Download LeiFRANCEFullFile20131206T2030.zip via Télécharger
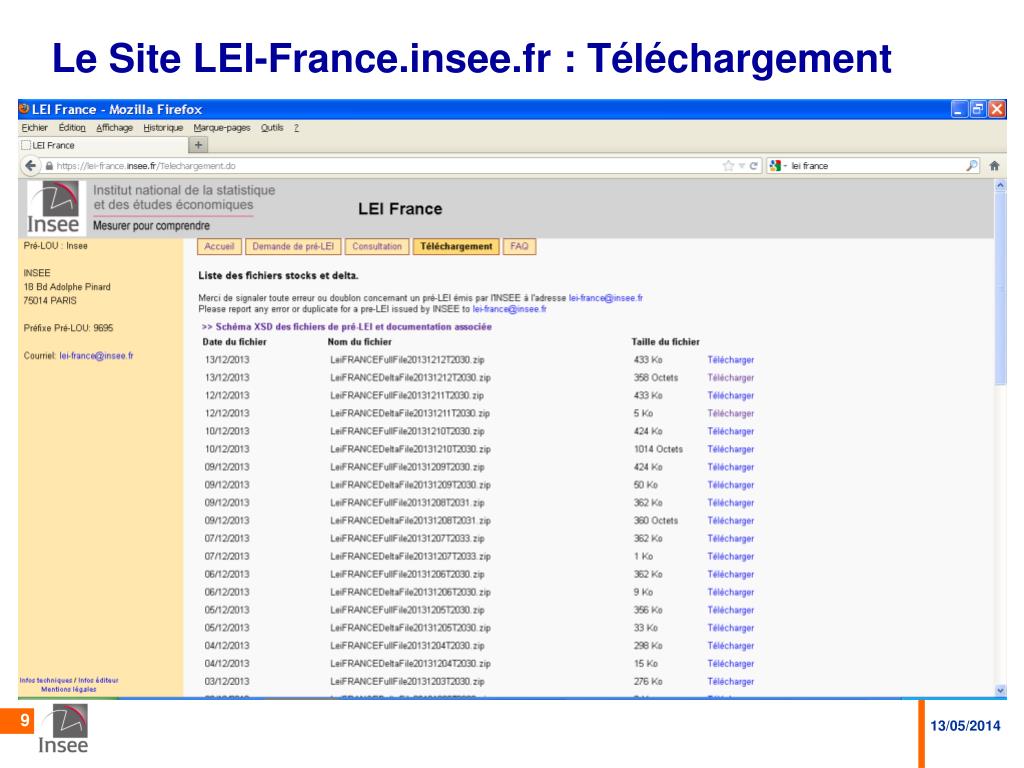Viewport: 1024px width, 768px height. click(x=730, y=574)
